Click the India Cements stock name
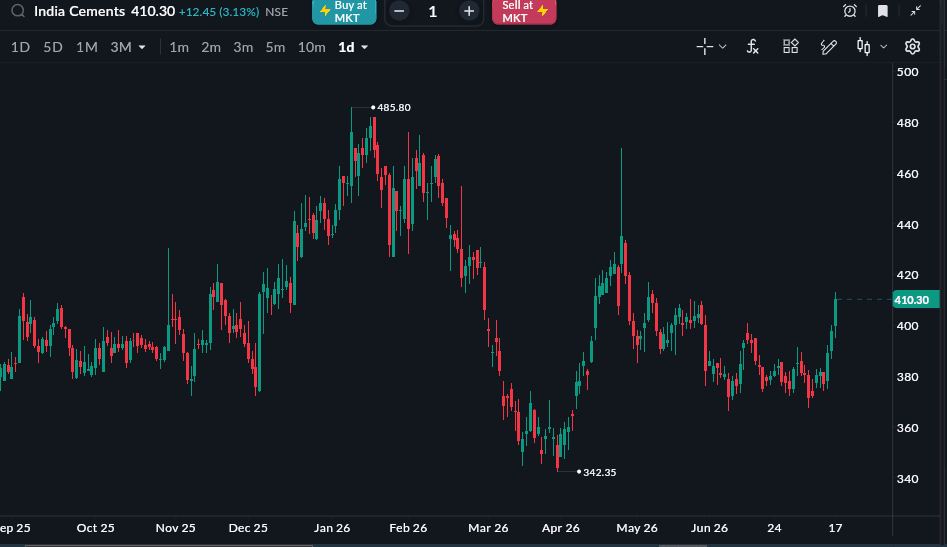The width and height of the screenshot is (947, 547). coord(80,11)
